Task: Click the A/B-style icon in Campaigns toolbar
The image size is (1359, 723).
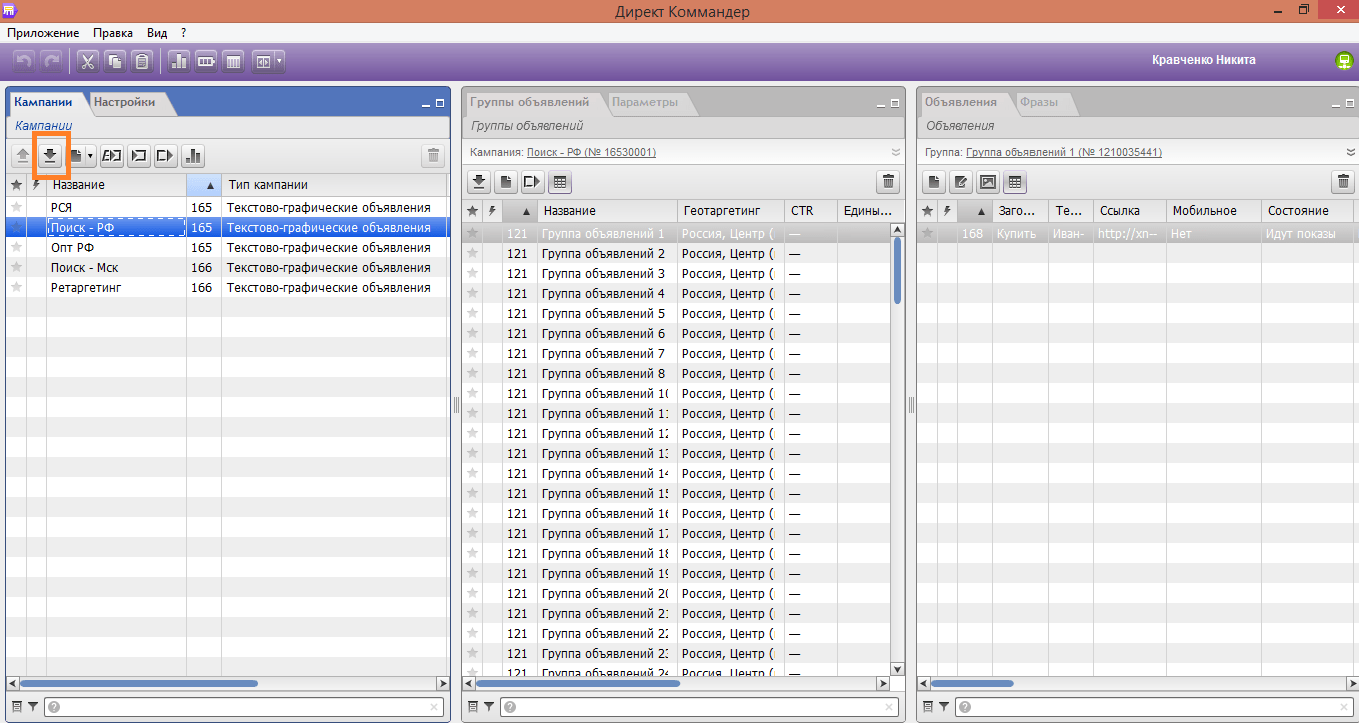Action: point(112,155)
